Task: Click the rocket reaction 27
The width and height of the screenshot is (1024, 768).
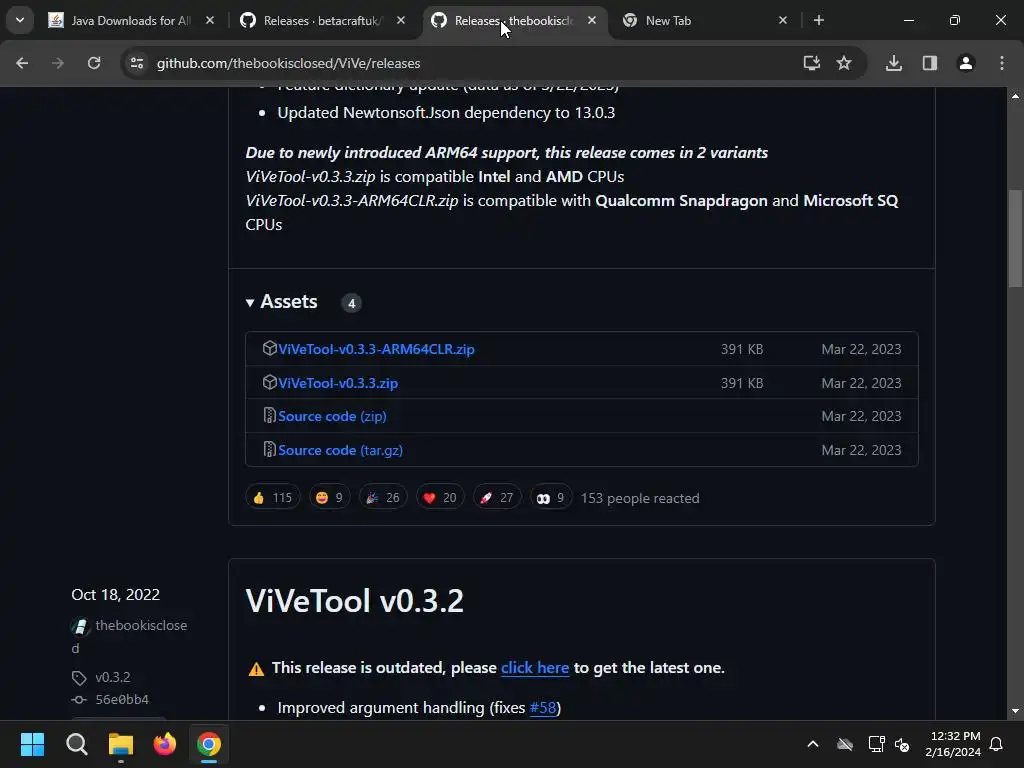Action: pyautogui.click(x=497, y=498)
